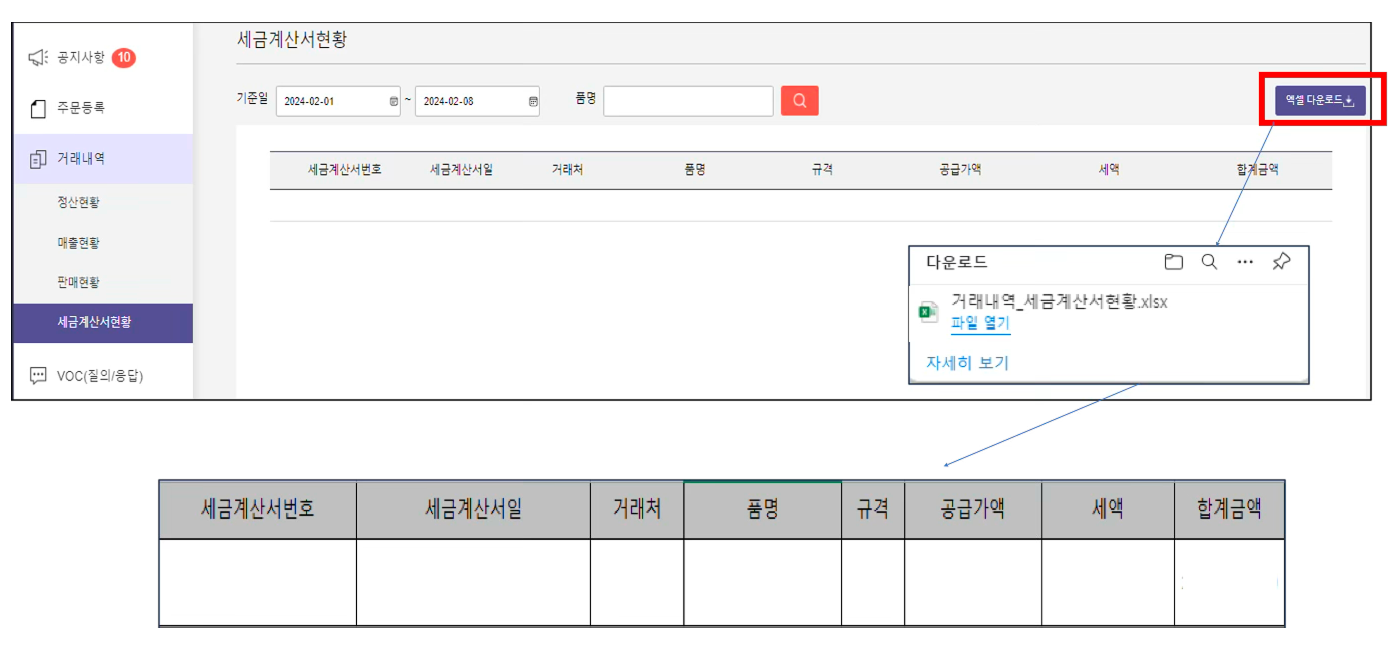
Task: Open the more options ellipsis in downloads
Action: pos(1244,262)
